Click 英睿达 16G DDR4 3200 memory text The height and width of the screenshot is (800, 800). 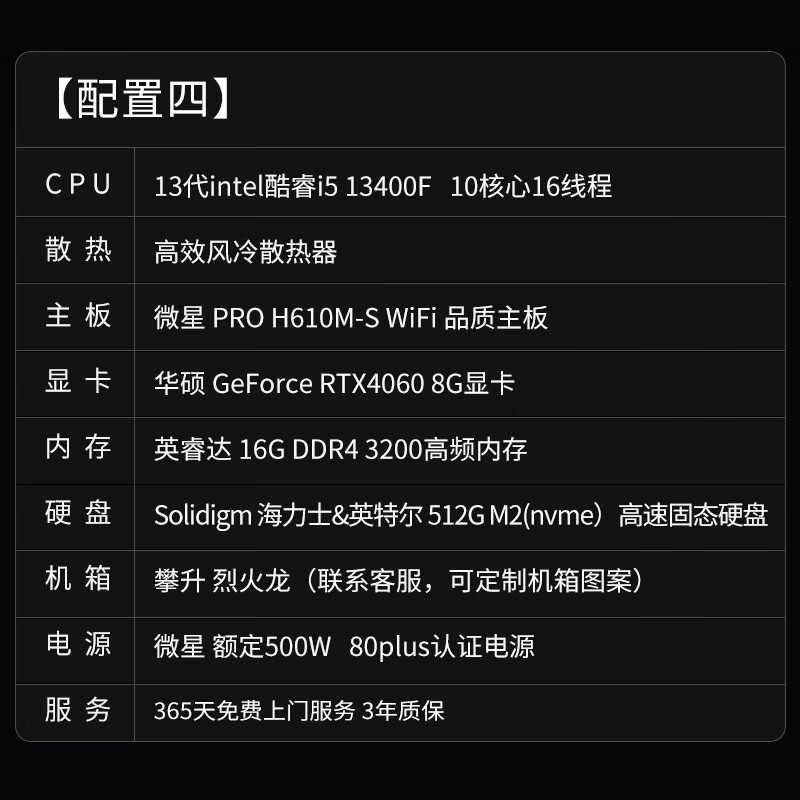(x=340, y=449)
